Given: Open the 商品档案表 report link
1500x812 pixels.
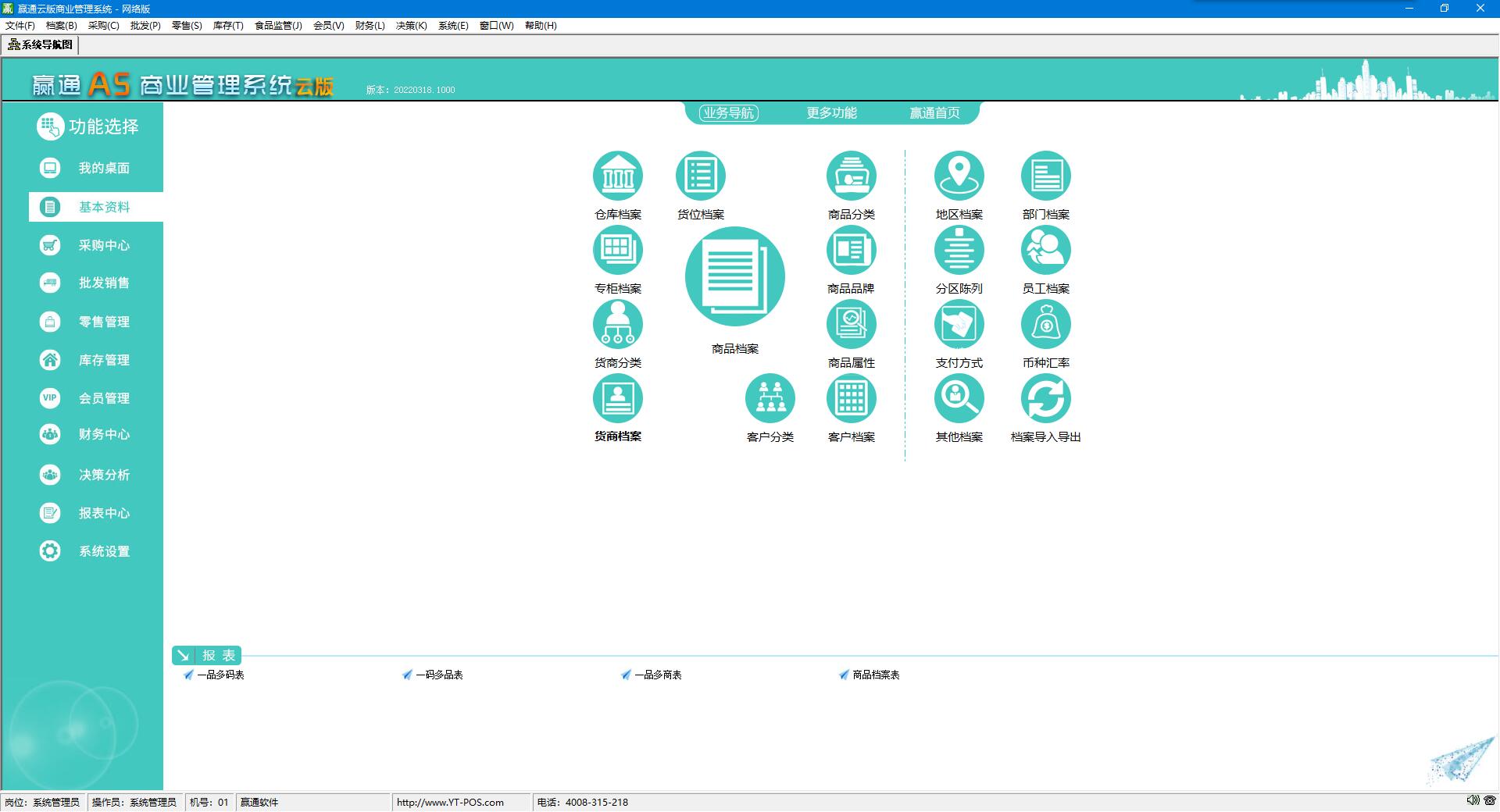Looking at the screenshot, I should click(875, 675).
